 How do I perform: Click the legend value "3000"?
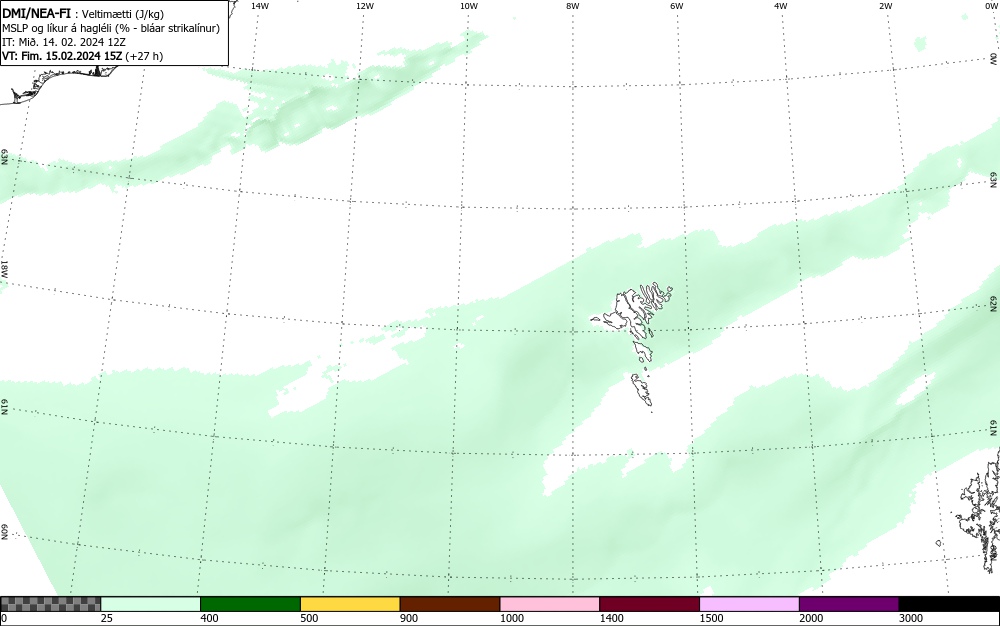pos(911,618)
